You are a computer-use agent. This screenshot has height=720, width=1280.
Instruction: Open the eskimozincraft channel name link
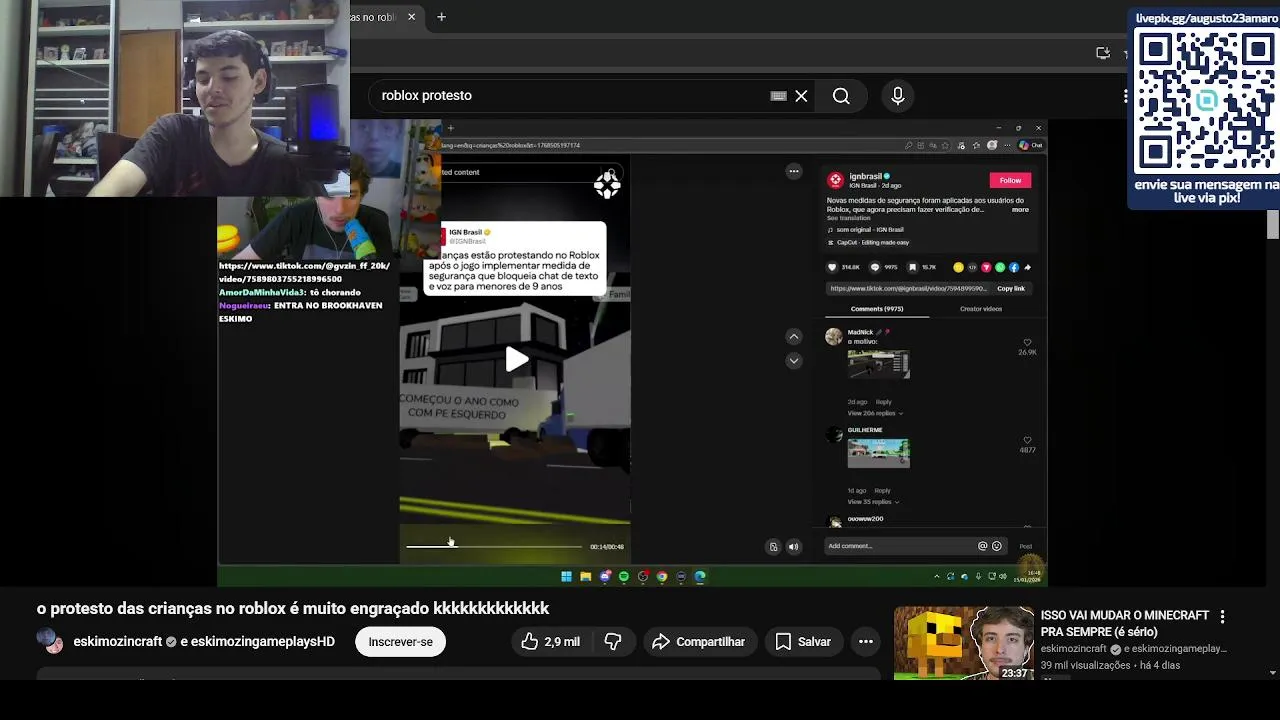pyautogui.click(x=117, y=642)
